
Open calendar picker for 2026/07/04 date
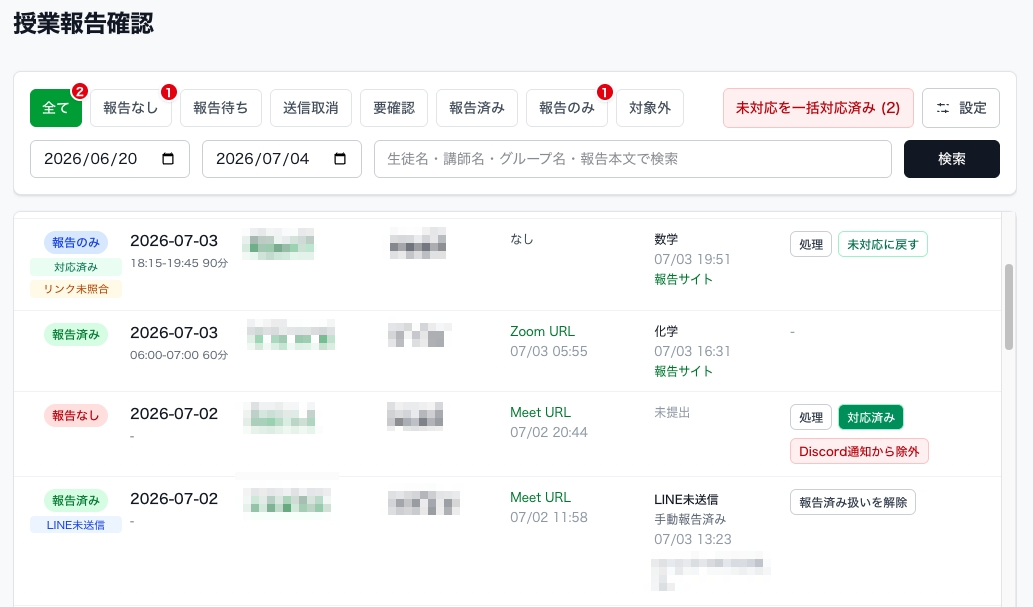[x=340, y=159]
